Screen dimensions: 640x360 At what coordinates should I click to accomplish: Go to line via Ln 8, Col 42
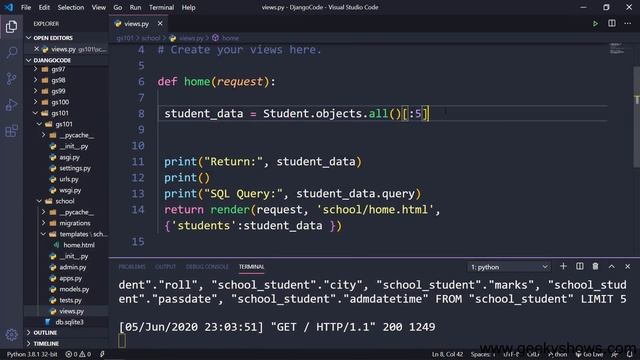point(447,354)
